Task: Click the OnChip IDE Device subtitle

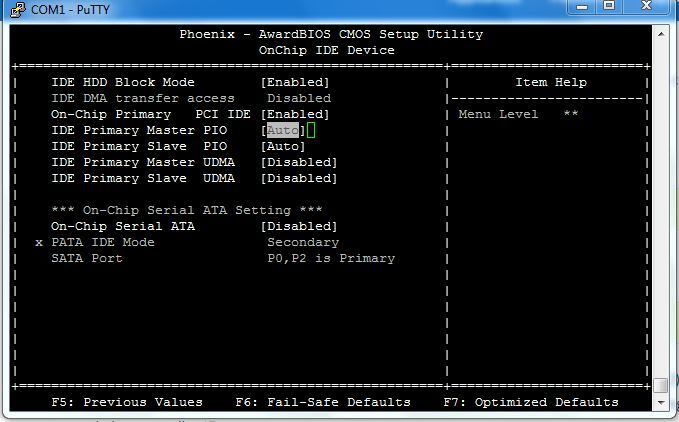Action: point(327,50)
